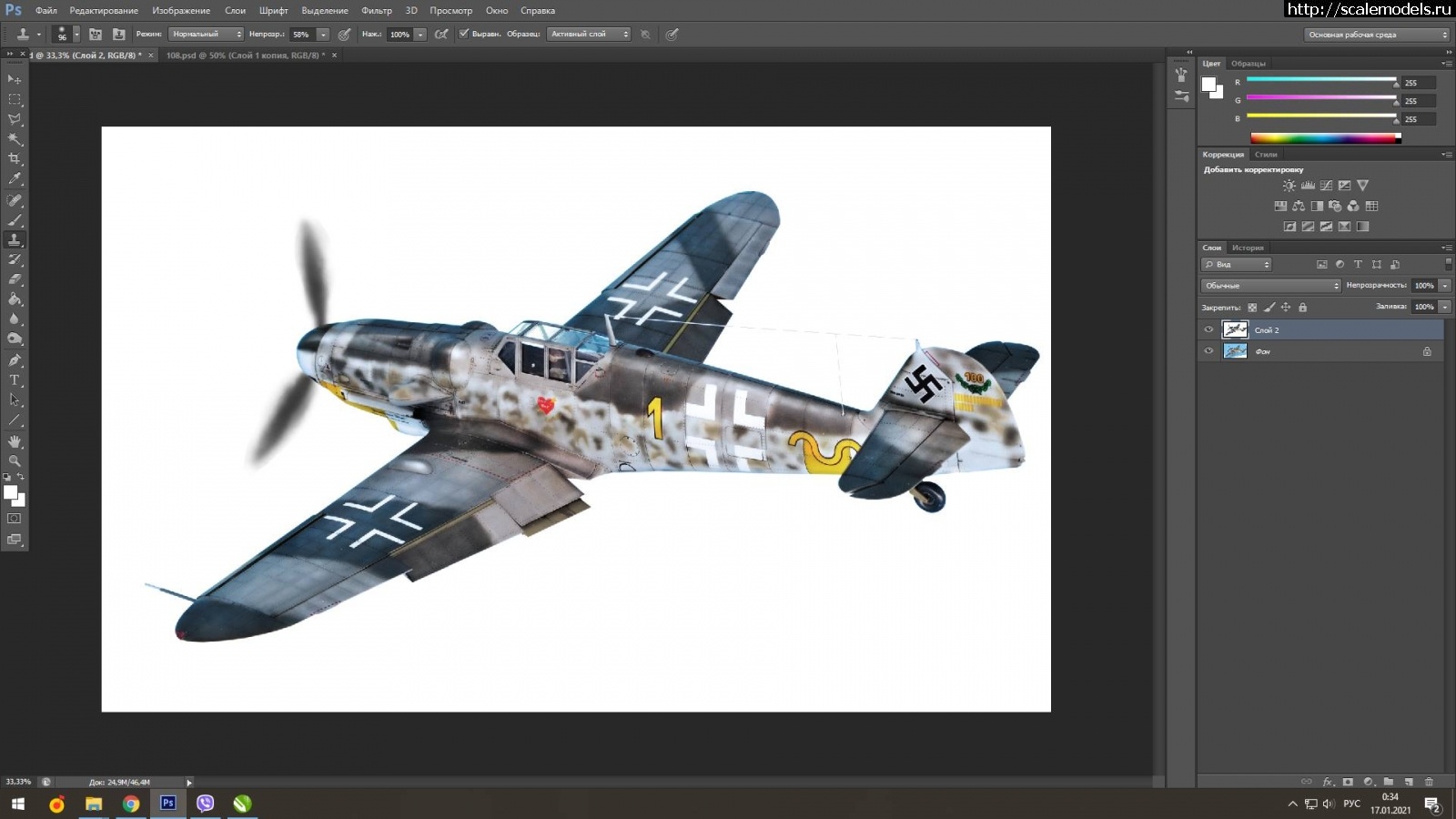Viewport: 1456px width, 819px height.
Task: Add a Levels adjustment
Action: pos(1308,186)
